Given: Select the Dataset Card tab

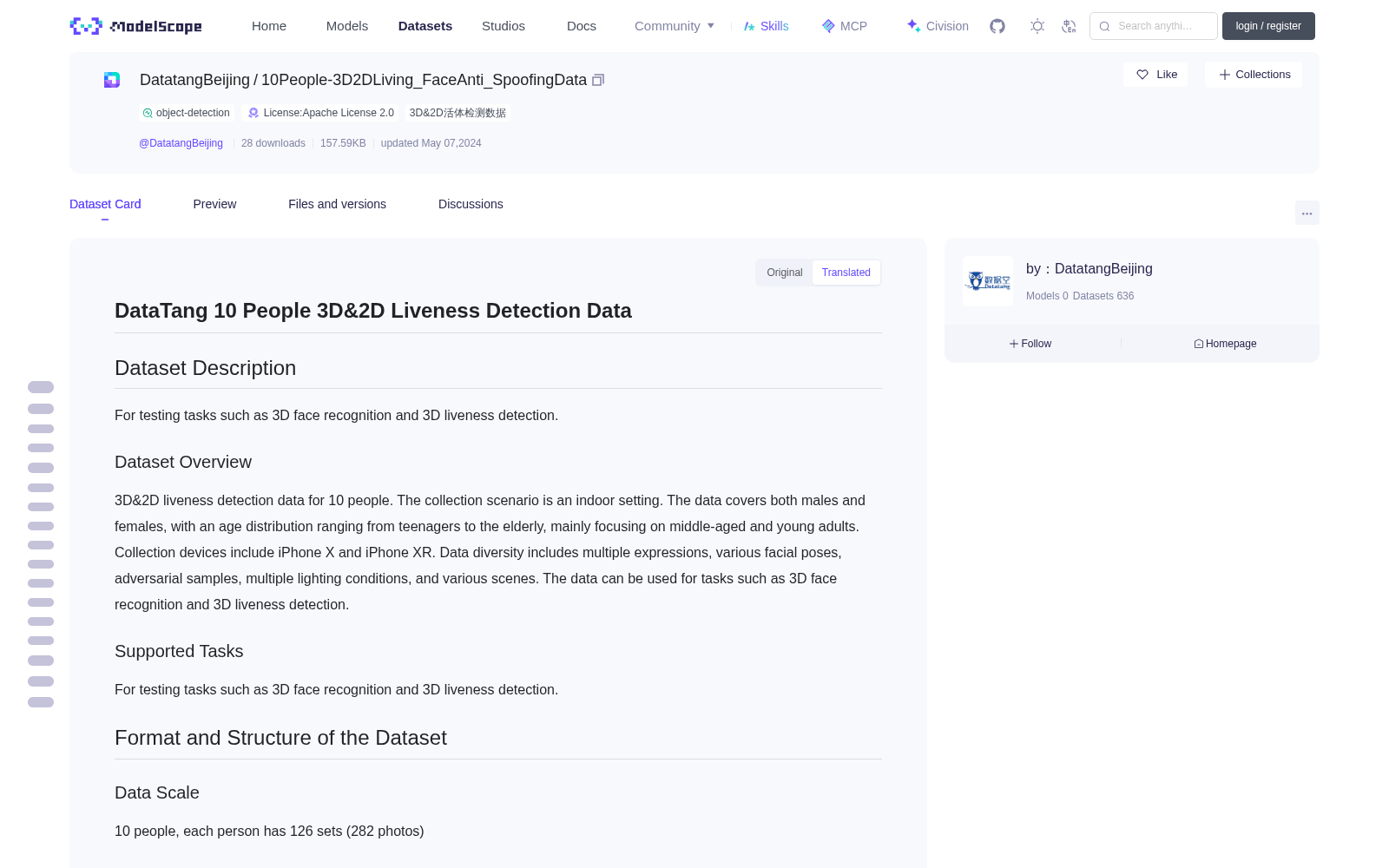Looking at the screenshot, I should click(x=105, y=204).
